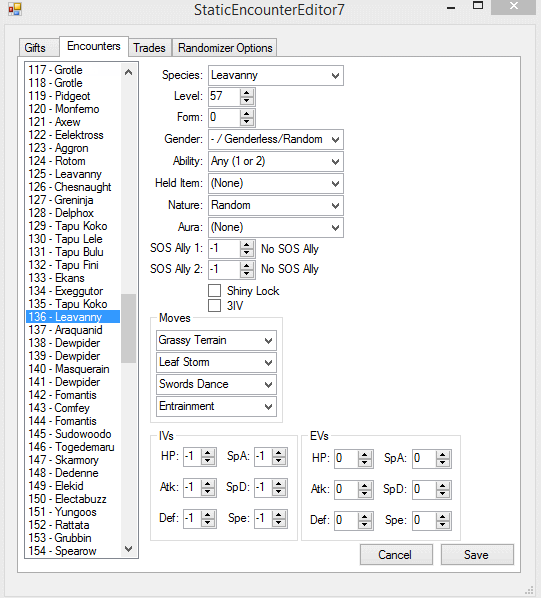Select '137 - Araquanid' entry
This screenshot has height=598, width=541.
(x=73, y=330)
